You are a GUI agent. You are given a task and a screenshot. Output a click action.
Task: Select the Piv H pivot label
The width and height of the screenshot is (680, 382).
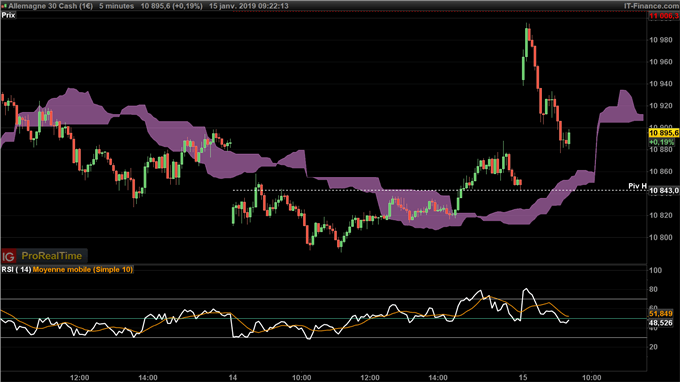point(638,186)
